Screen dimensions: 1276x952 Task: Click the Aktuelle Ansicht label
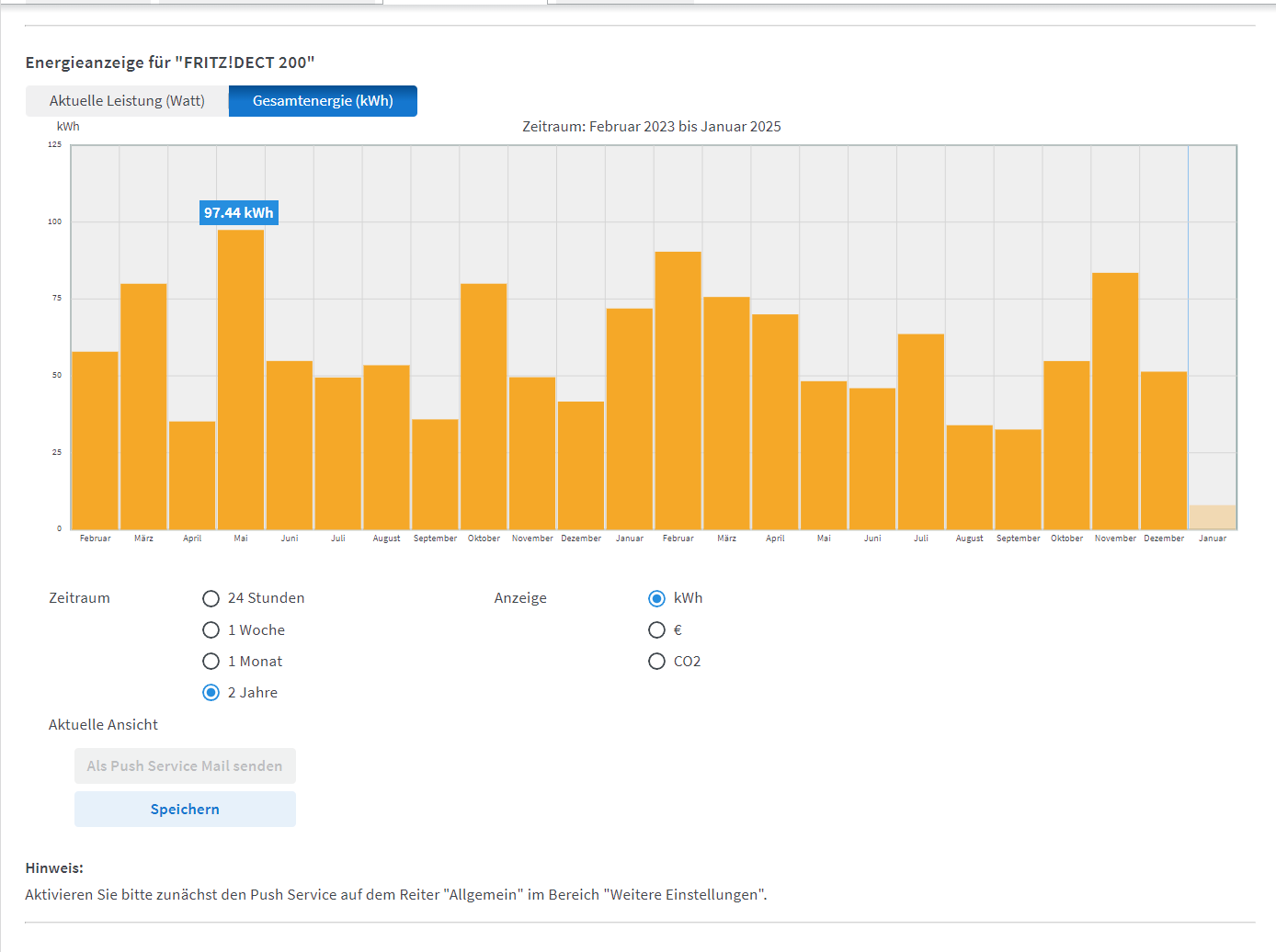click(x=103, y=725)
